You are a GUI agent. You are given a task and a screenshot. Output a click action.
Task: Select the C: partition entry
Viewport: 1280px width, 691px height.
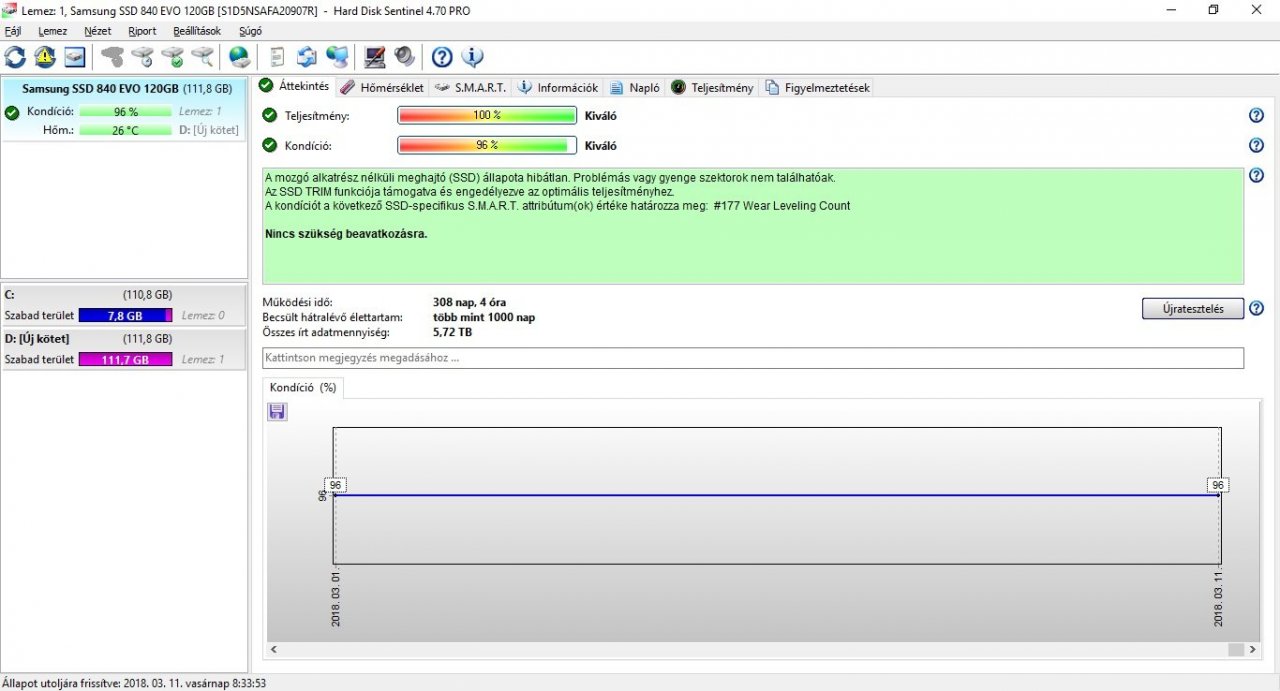[x=124, y=305]
